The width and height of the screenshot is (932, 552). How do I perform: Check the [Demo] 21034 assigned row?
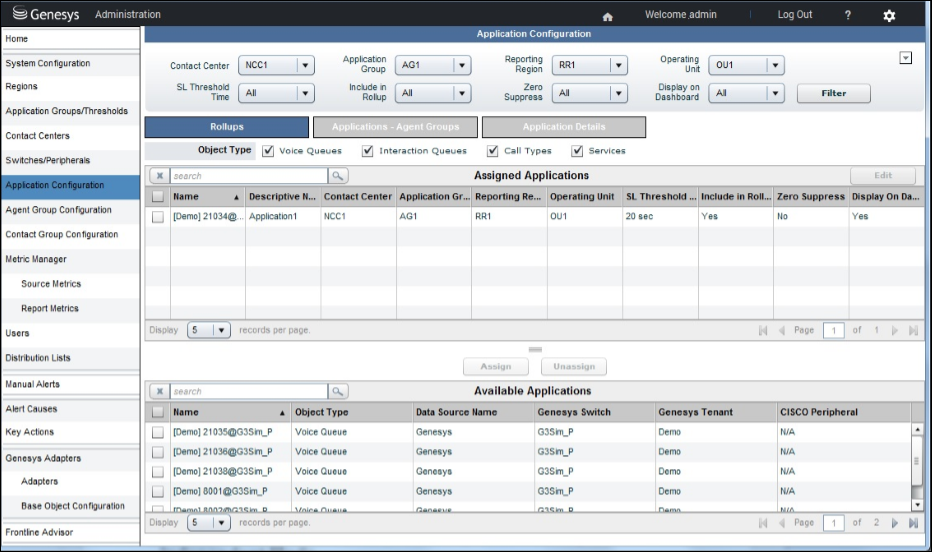pyautogui.click(x=158, y=217)
